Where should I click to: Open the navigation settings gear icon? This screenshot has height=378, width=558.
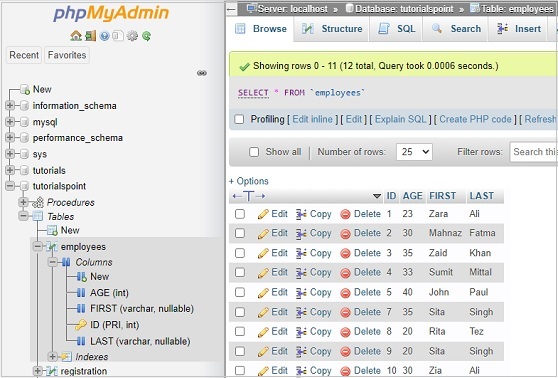[x=132, y=36]
